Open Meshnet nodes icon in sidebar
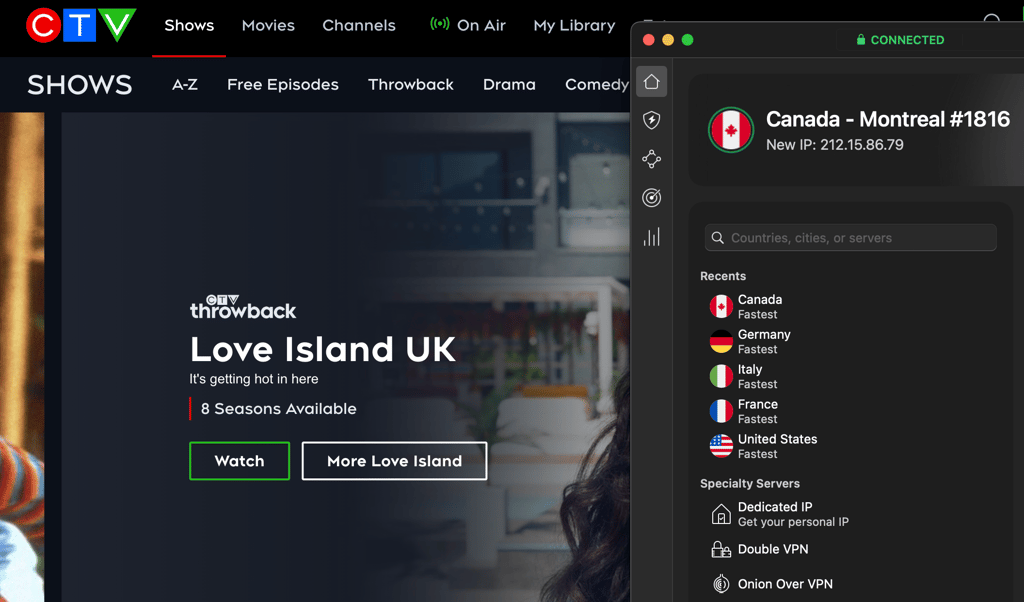 (x=651, y=159)
